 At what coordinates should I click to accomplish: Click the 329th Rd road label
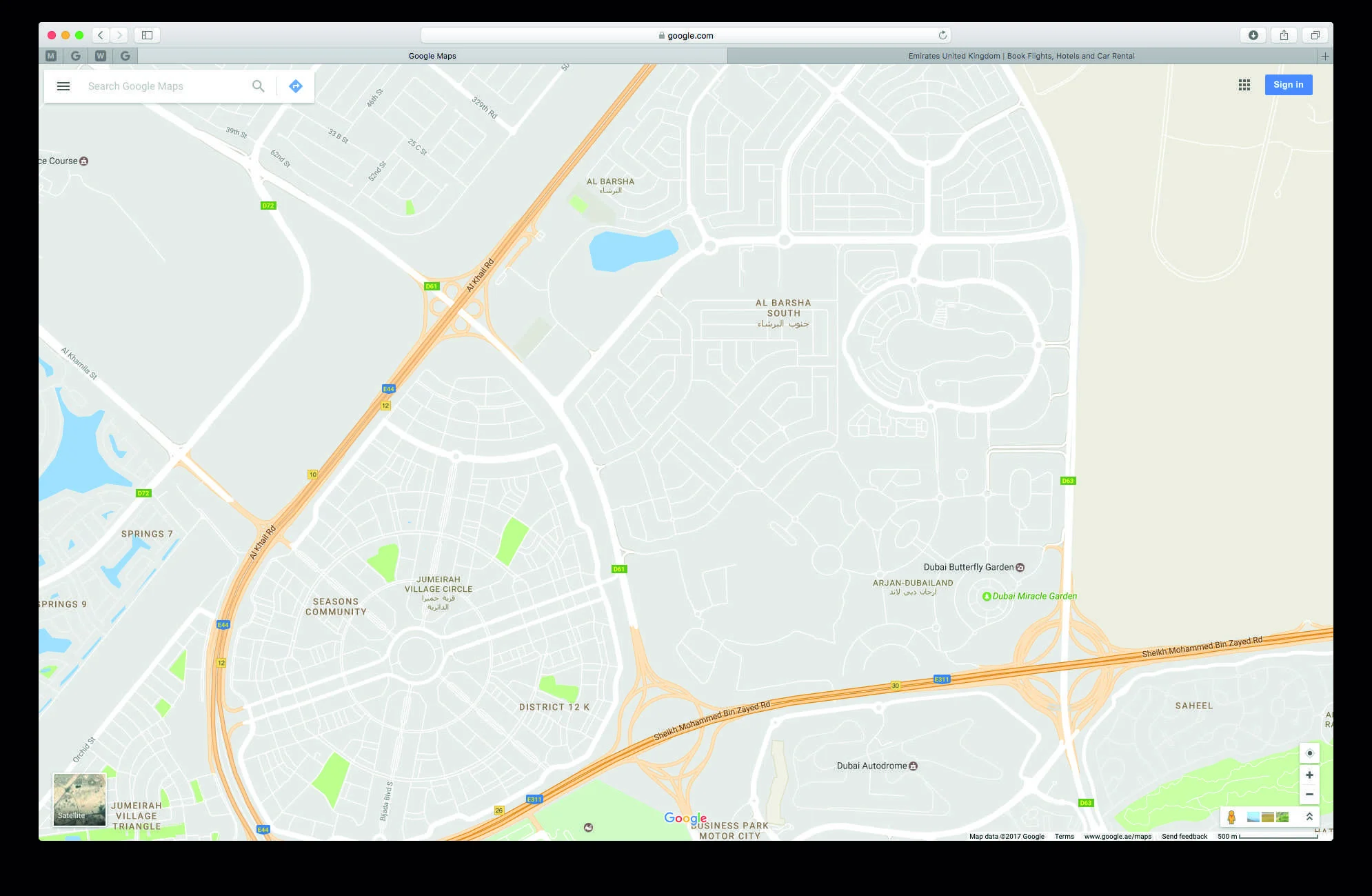coord(485,108)
